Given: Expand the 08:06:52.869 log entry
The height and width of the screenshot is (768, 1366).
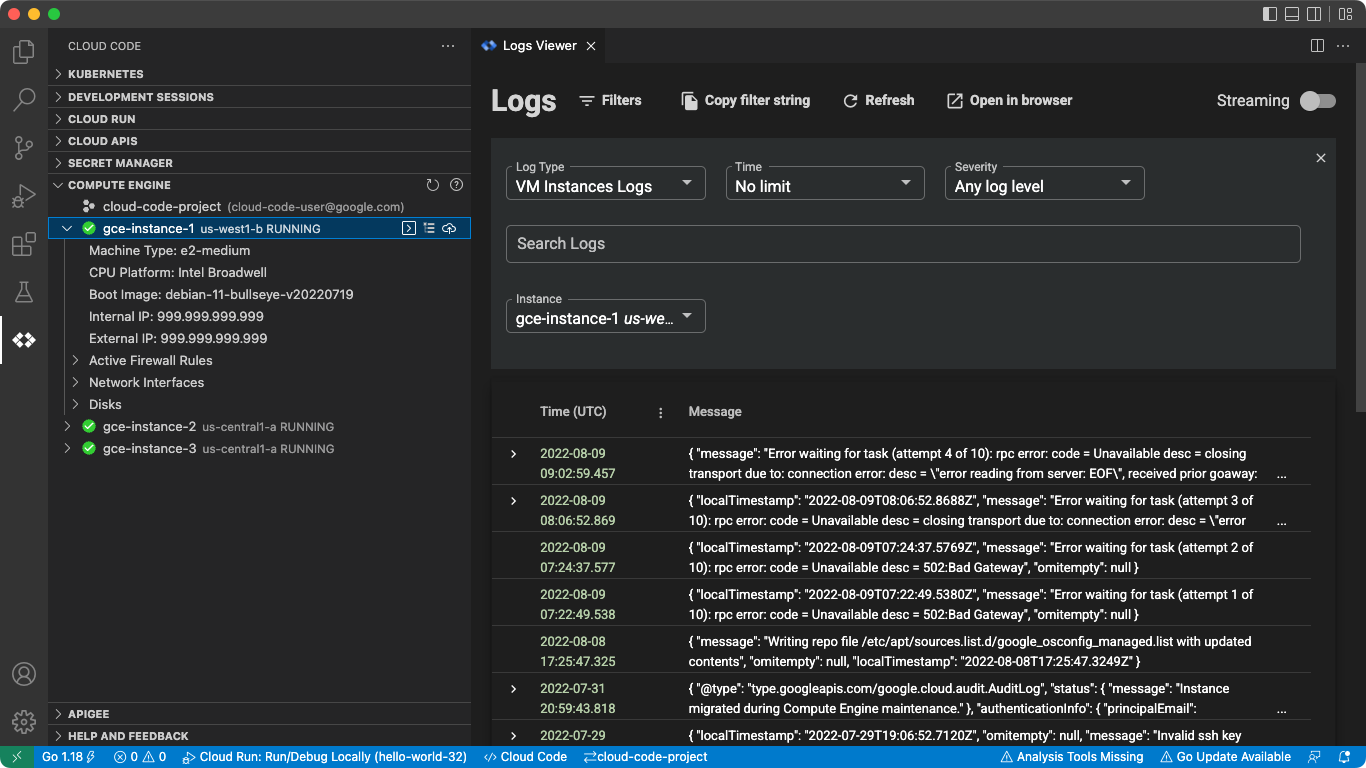Looking at the screenshot, I should click(x=514, y=501).
